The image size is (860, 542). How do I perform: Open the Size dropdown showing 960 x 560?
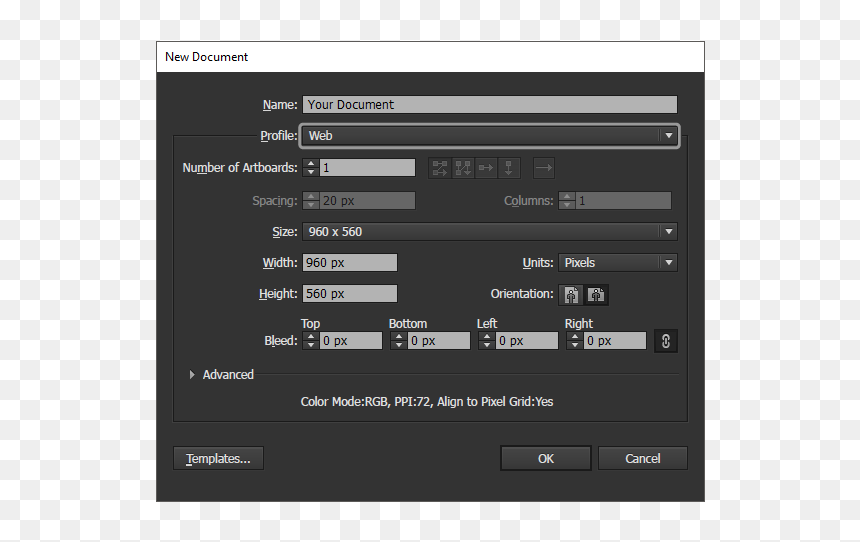pyautogui.click(x=489, y=232)
